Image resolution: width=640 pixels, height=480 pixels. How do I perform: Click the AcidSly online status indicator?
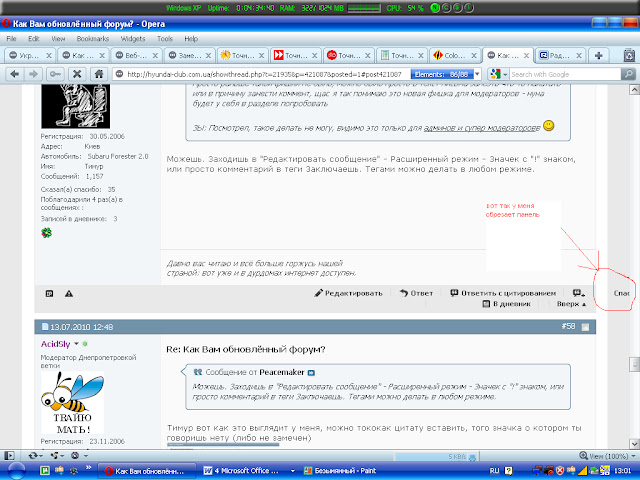[x=85, y=344]
